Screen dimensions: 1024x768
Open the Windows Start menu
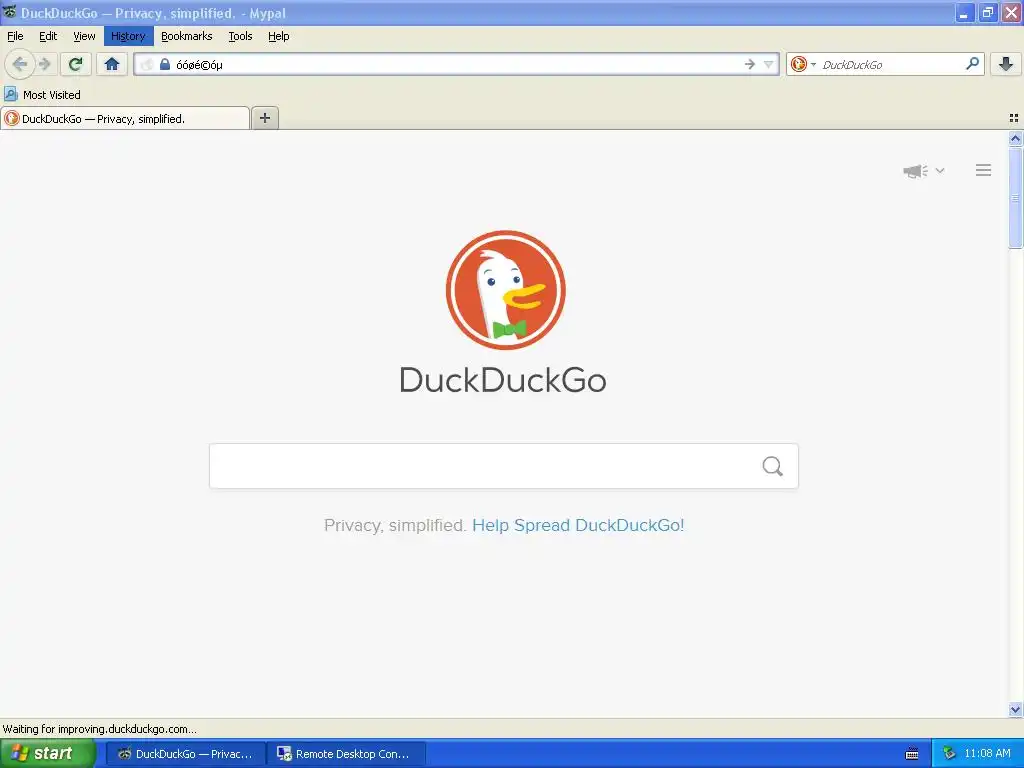[47, 754]
